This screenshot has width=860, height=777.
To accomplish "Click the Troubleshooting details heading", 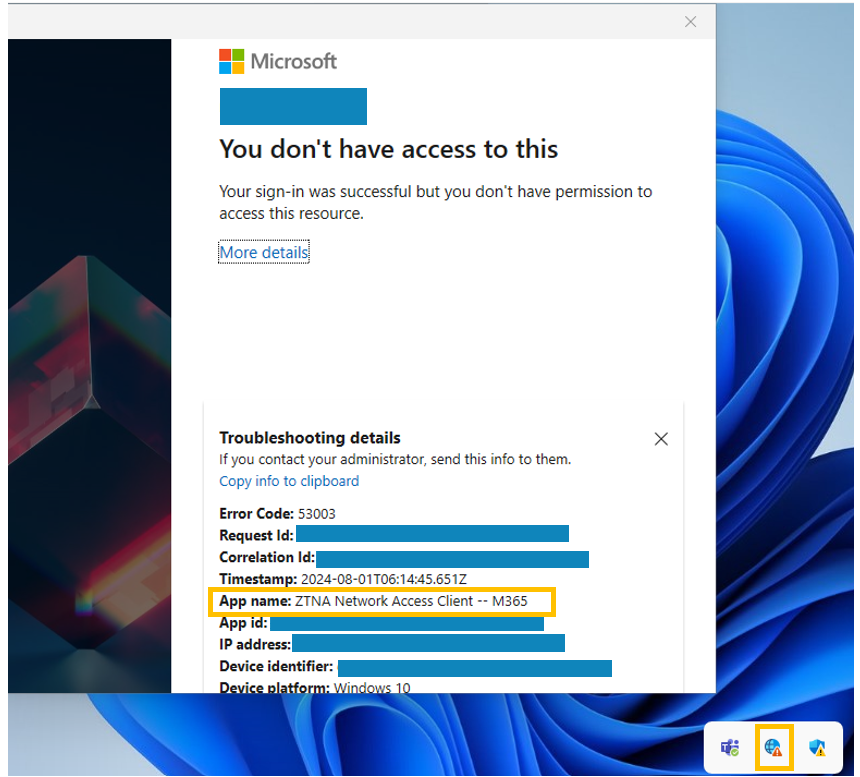I will pyautogui.click(x=310, y=438).
